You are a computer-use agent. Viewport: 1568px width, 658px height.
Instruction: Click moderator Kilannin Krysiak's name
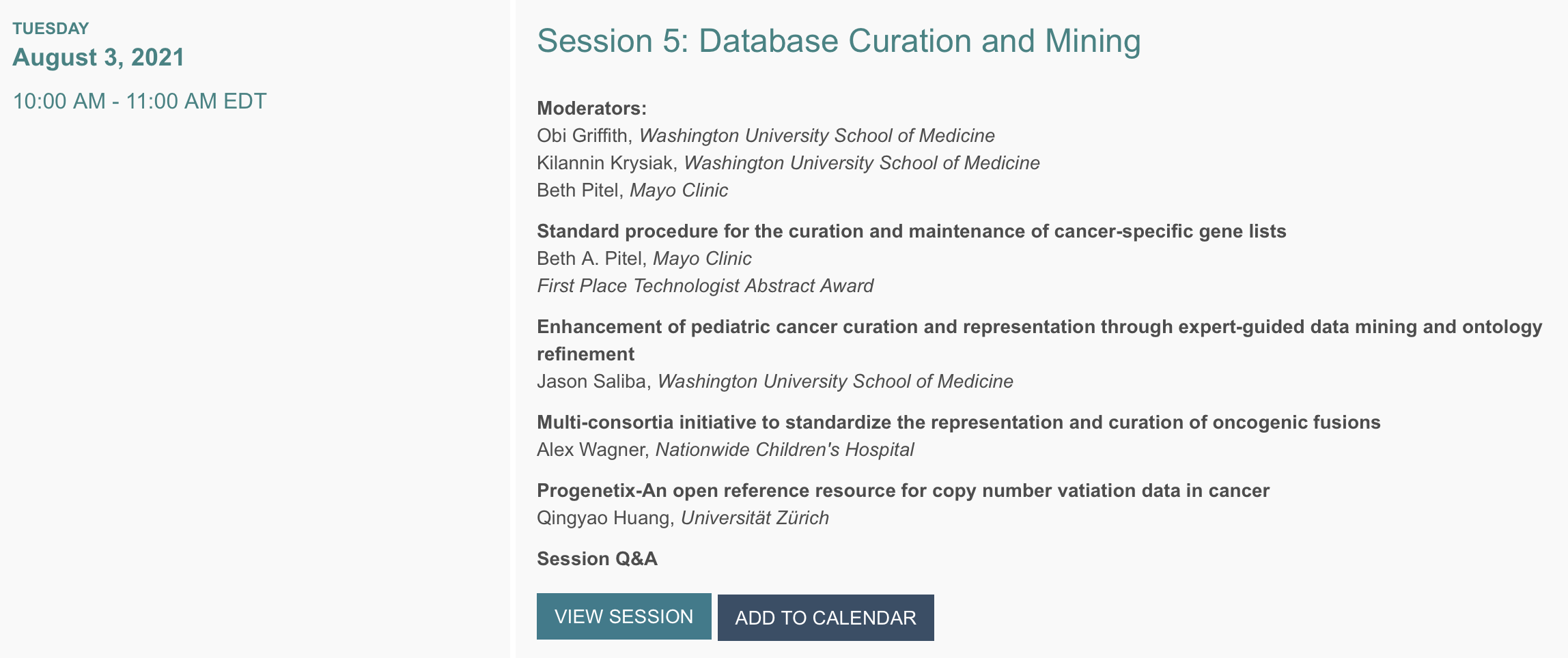click(x=604, y=163)
